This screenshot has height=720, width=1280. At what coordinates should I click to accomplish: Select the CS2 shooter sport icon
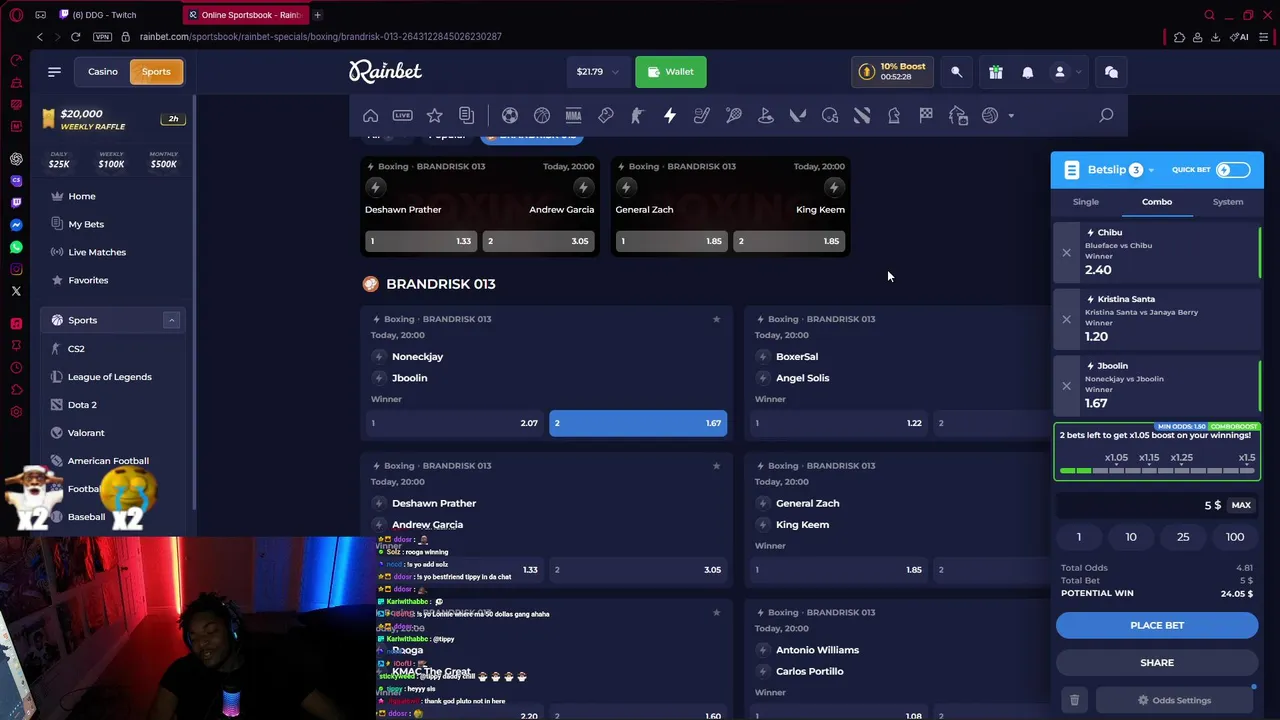(x=638, y=116)
